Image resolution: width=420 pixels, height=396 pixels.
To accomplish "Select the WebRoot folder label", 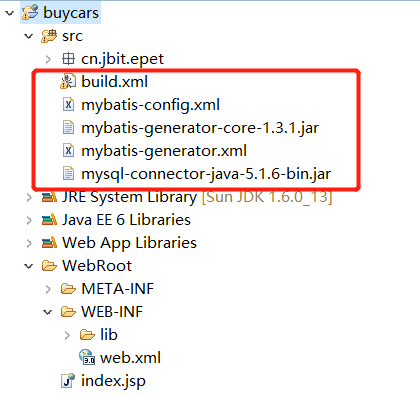I will coord(97,266).
